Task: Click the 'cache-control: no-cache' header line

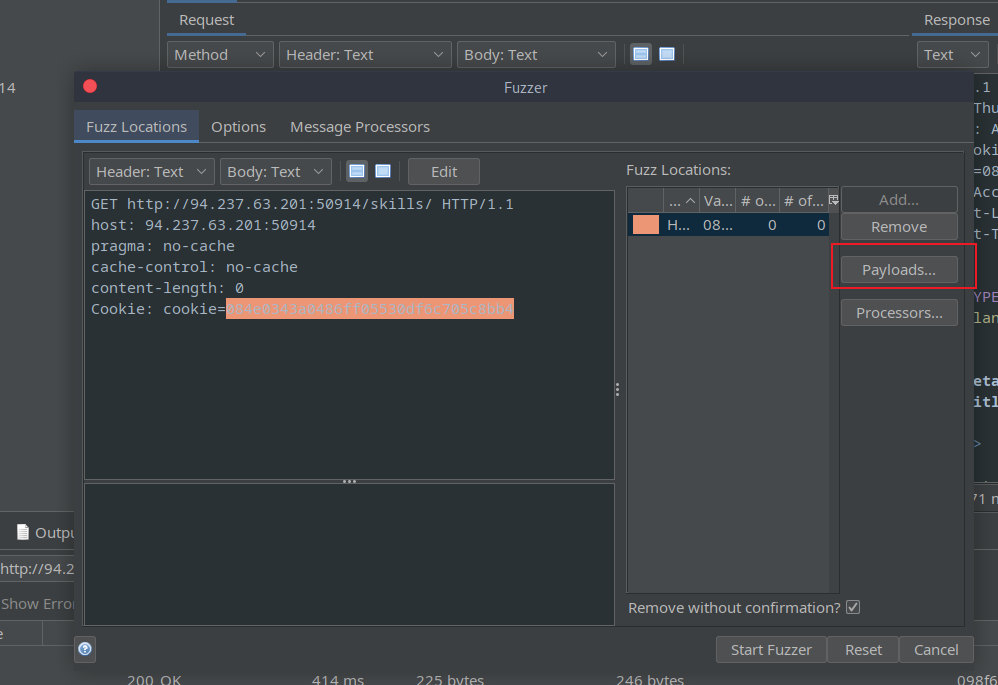Action: [x=194, y=267]
